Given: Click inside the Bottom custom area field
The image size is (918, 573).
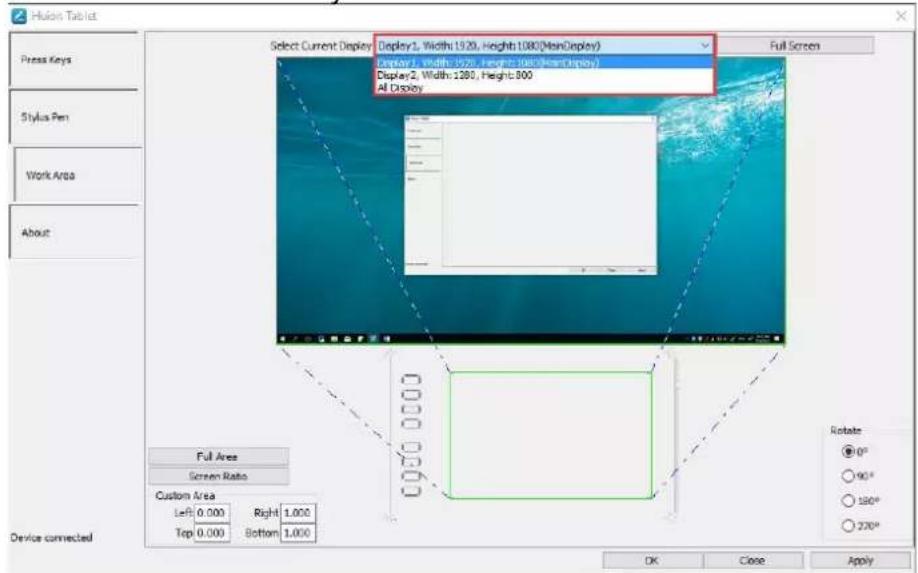Looking at the screenshot, I should click(297, 533).
